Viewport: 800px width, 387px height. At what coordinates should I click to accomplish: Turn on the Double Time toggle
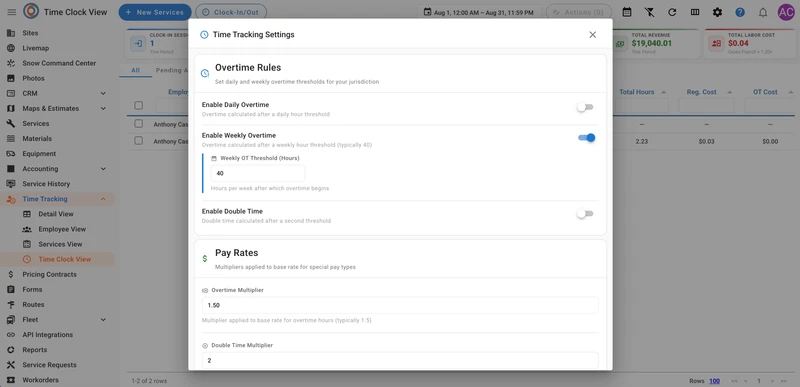[585, 214]
